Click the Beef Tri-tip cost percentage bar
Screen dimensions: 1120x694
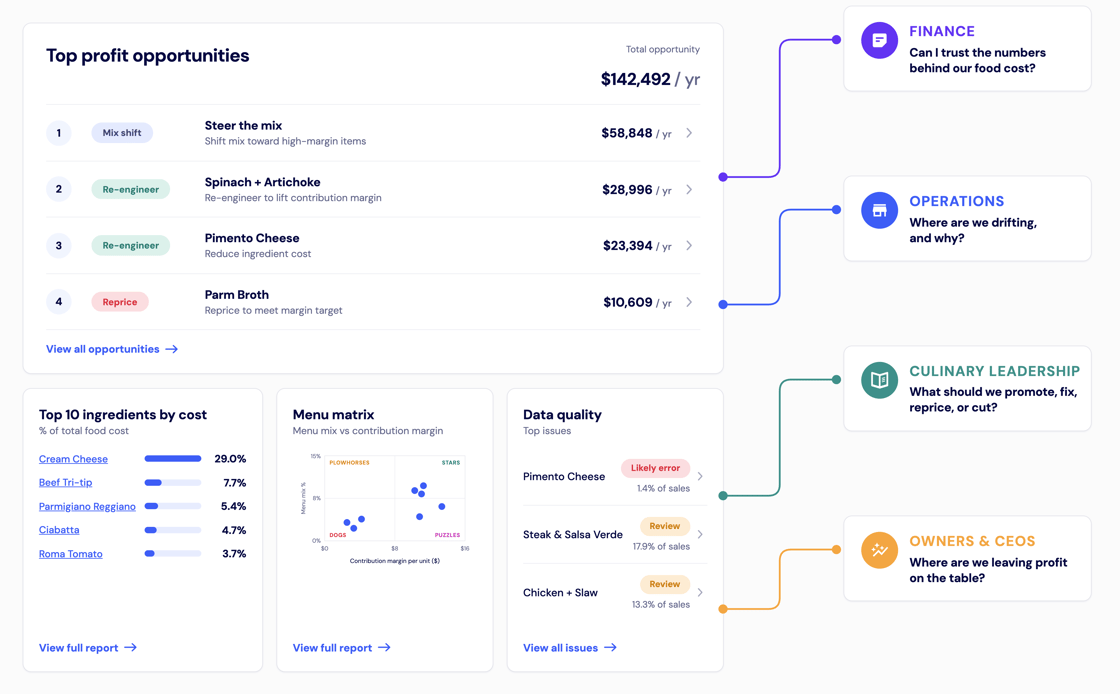[173, 483]
